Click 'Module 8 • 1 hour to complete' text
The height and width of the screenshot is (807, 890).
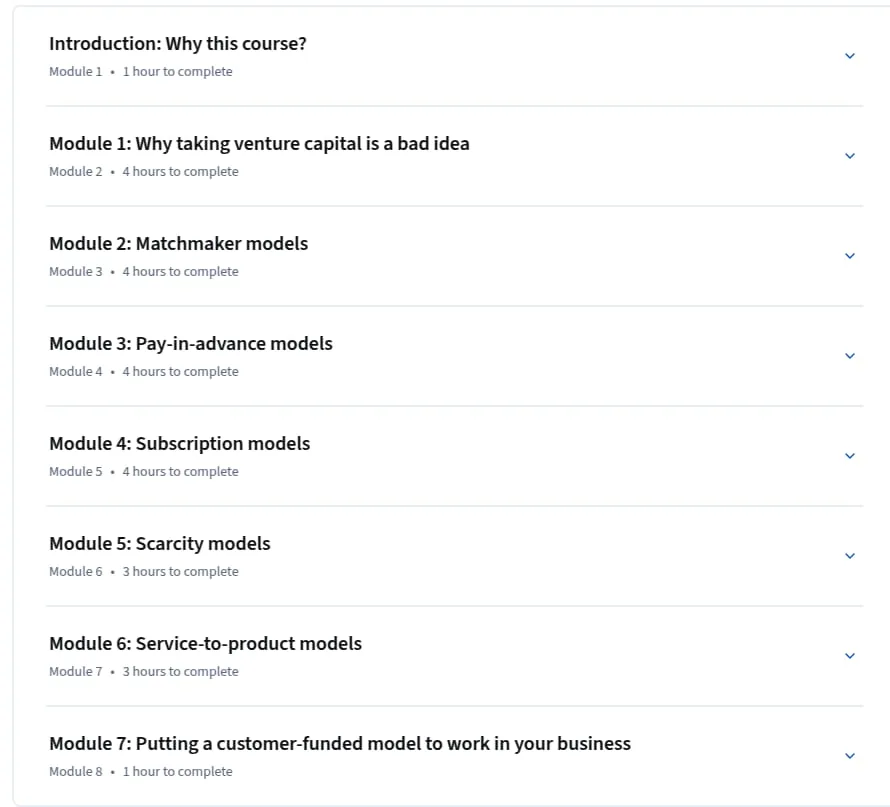click(141, 771)
